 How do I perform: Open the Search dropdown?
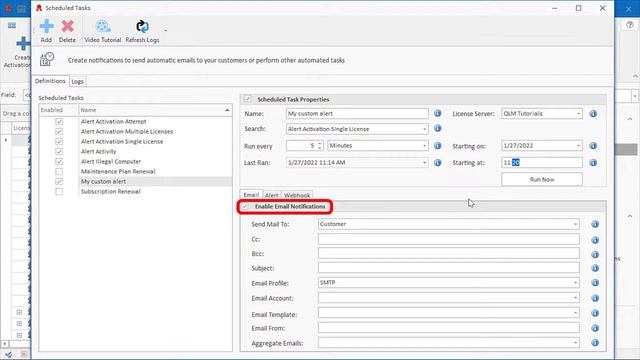click(x=424, y=129)
